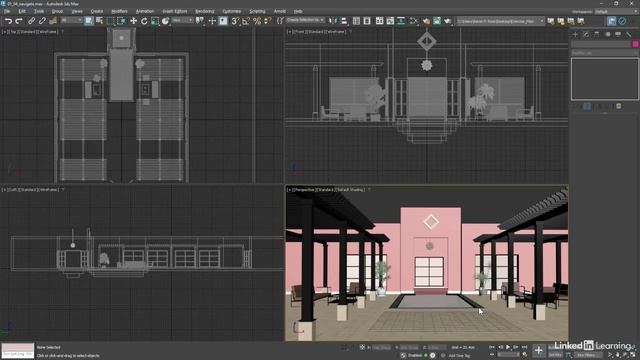Open the Modifiers menu
The width and height of the screenshot is (640, 360).
point(119,11)
